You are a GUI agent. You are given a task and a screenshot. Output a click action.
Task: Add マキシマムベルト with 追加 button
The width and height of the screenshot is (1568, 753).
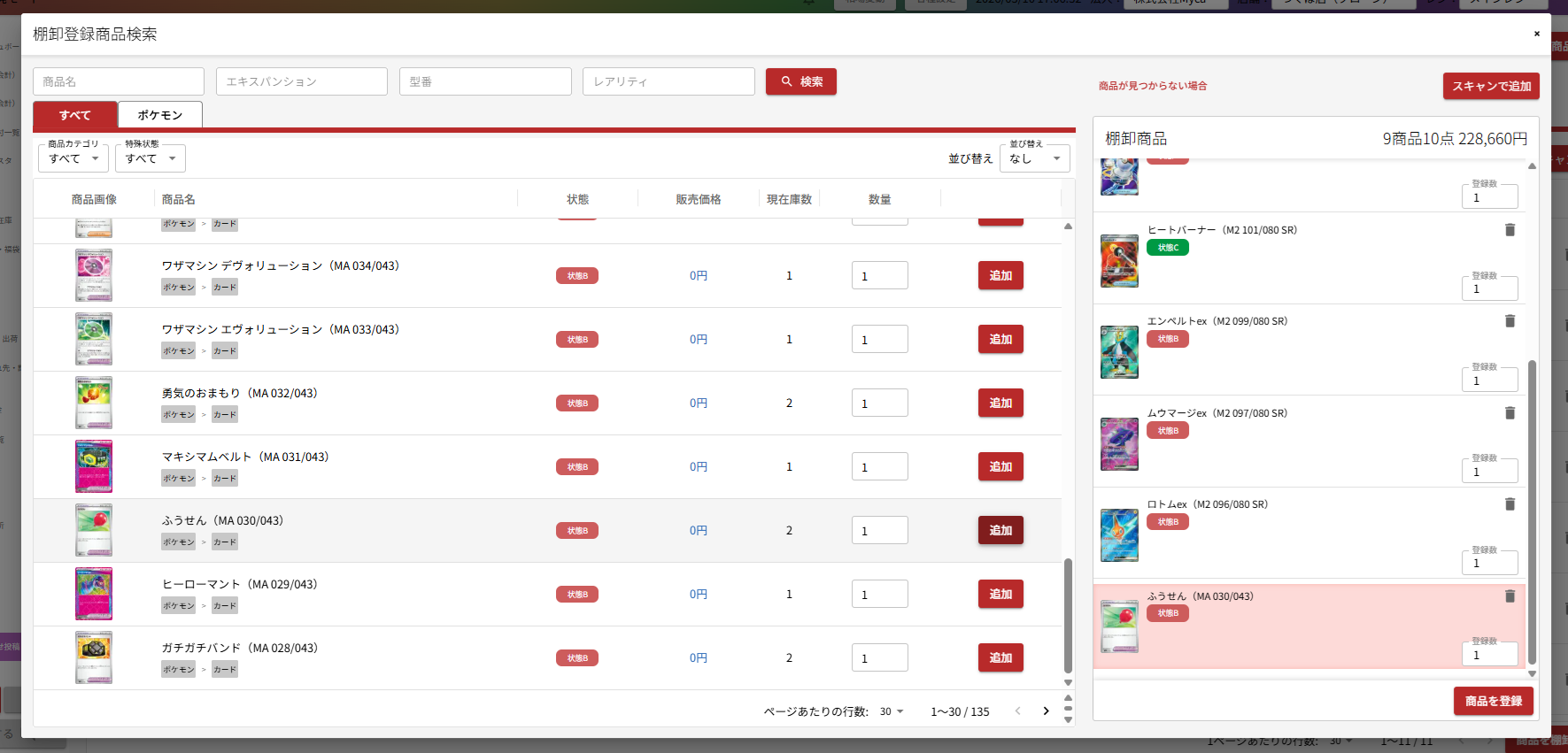coord(1000,466)
